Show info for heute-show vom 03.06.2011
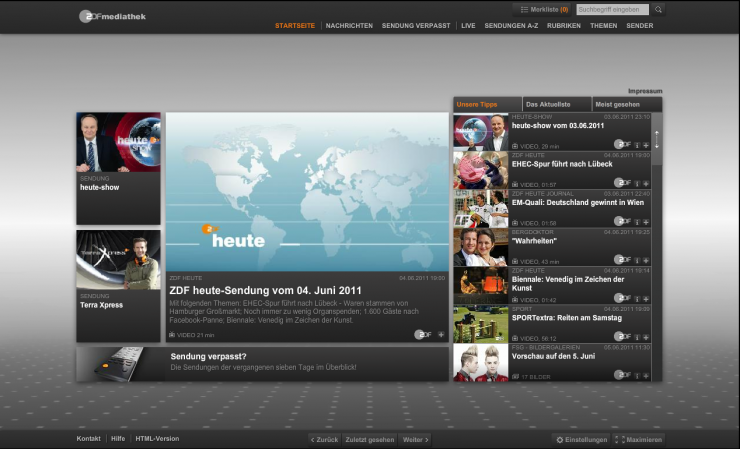This screenshot has height=449, width=740. [637, 145]
